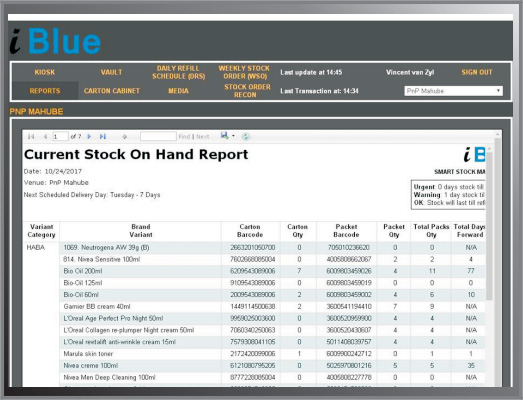
Task: Open the VAULT menu
Action: 111,72
